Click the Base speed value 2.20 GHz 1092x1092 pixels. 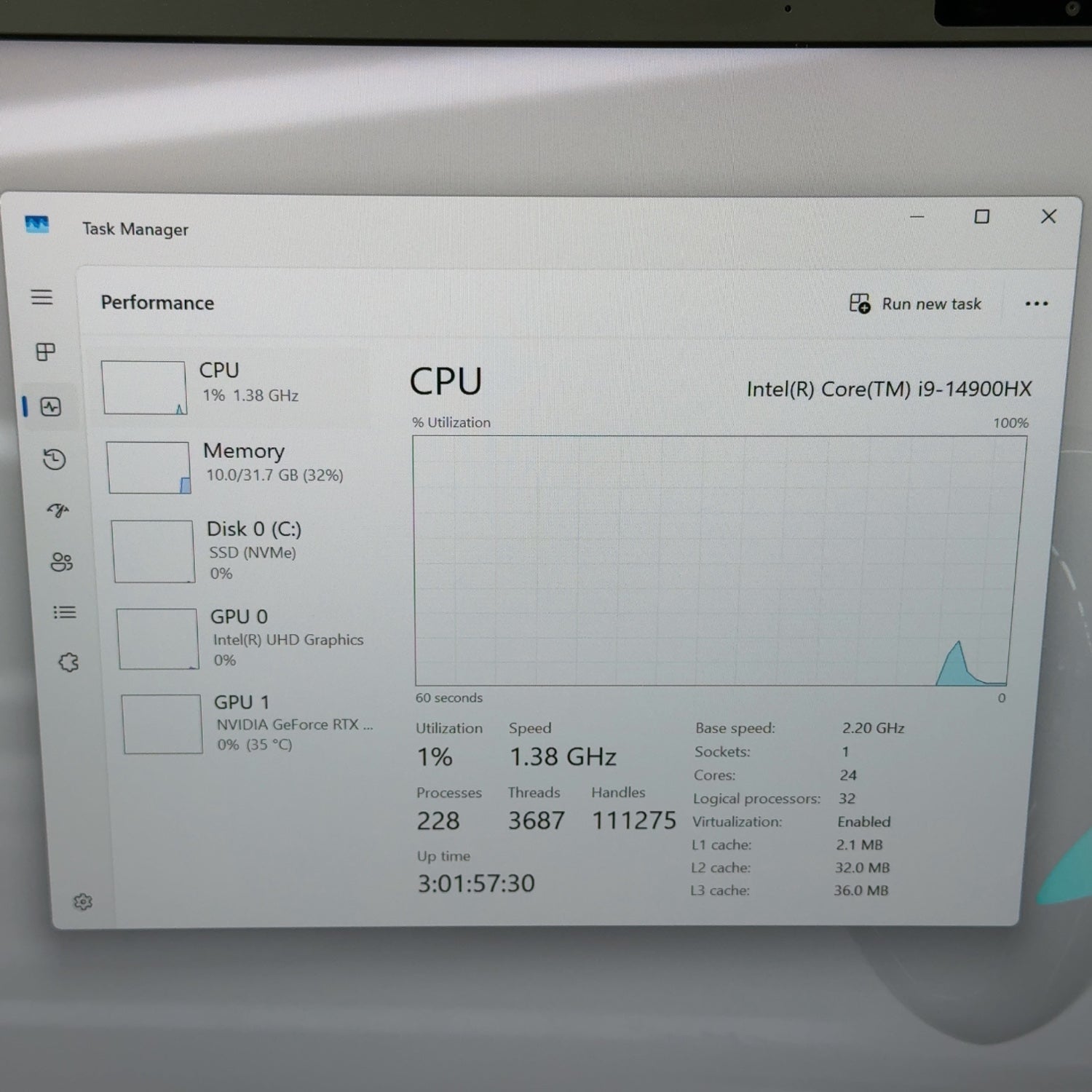(873, 728)
